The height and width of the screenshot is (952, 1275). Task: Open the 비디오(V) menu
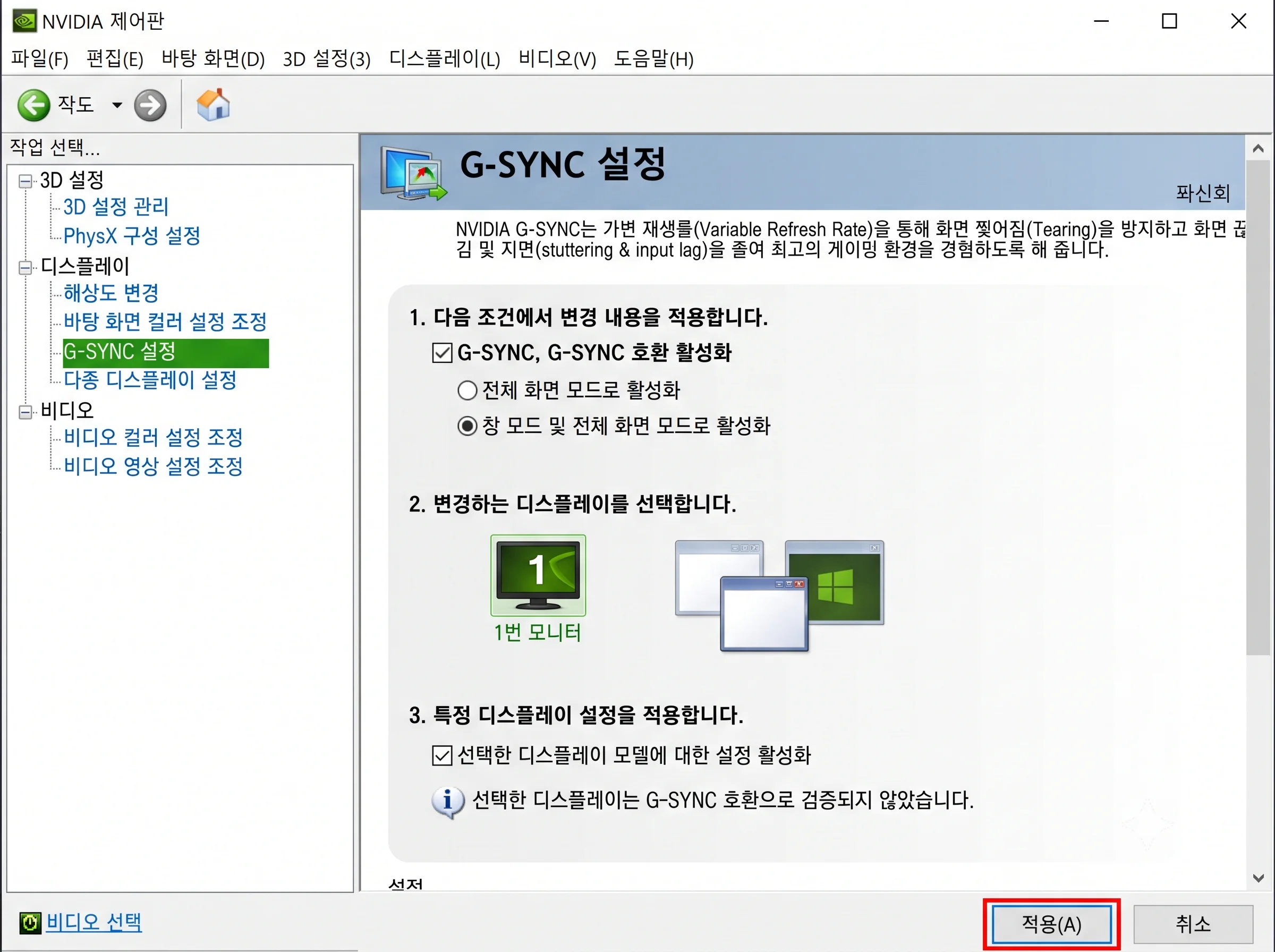(557, 58)
